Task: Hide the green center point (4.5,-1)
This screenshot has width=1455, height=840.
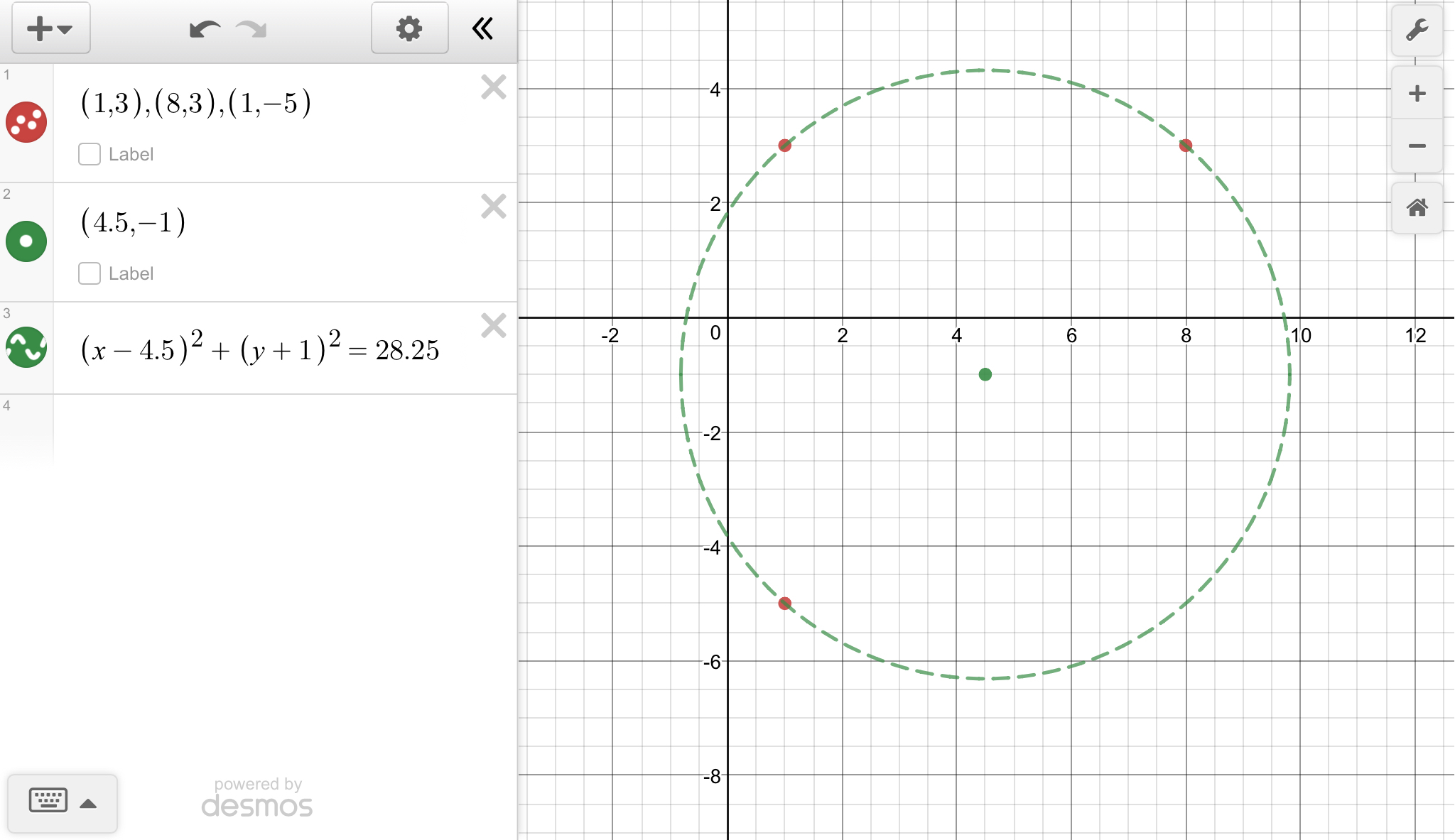Action: pyautogui.click(x=26, y=241)
